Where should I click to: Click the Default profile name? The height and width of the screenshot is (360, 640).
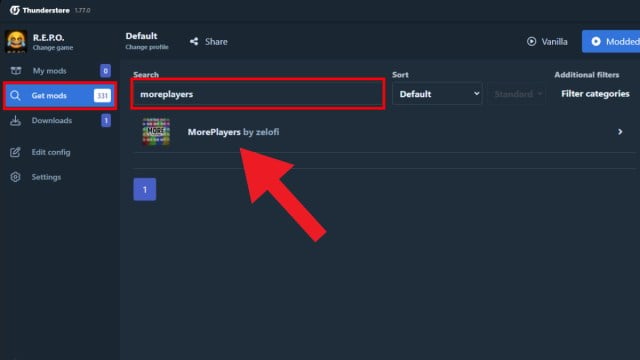pyautogui.click(x=141, y=36)
